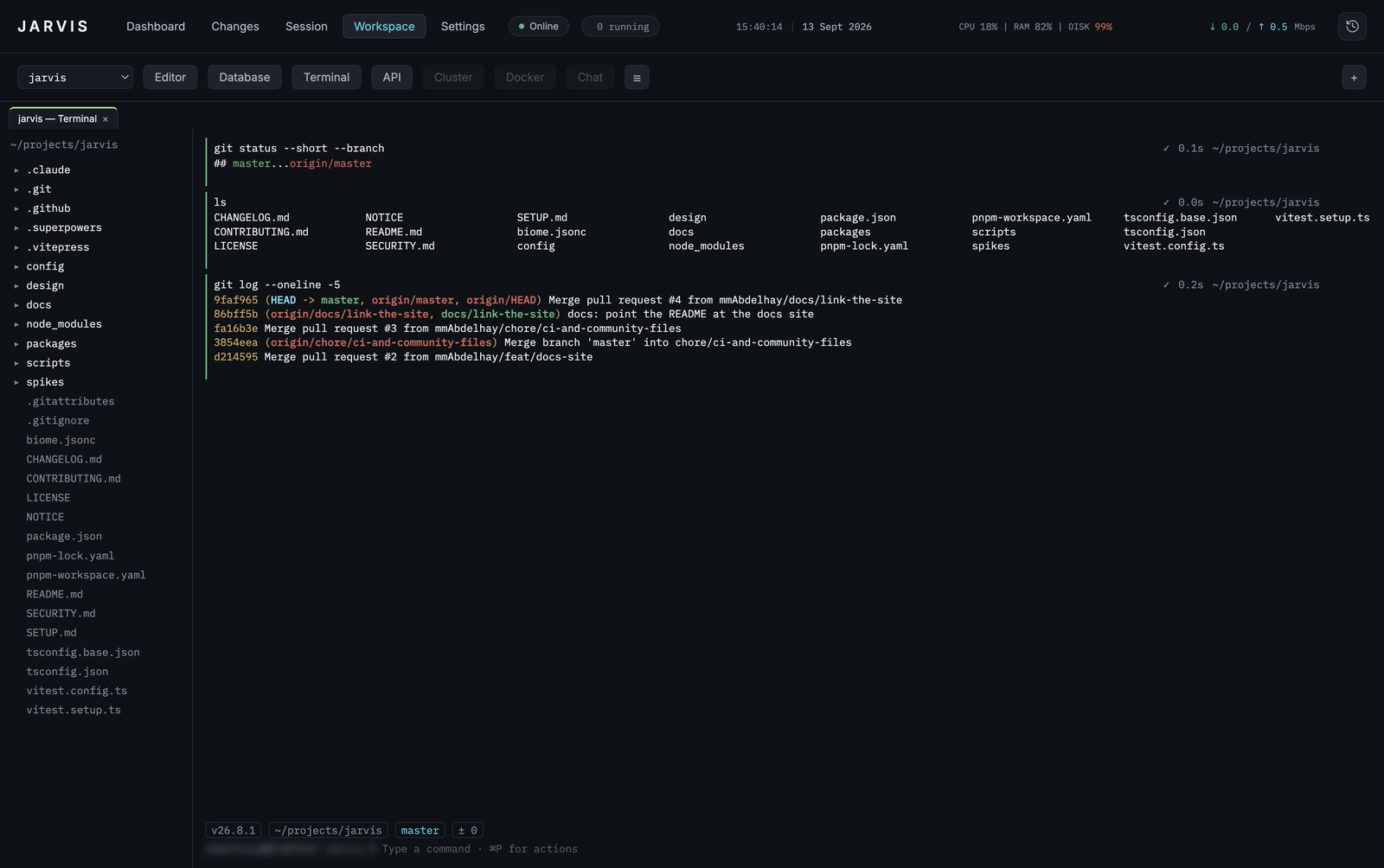
Task: Click the hamburger menu icon after Chat
Action: (637, 78)
